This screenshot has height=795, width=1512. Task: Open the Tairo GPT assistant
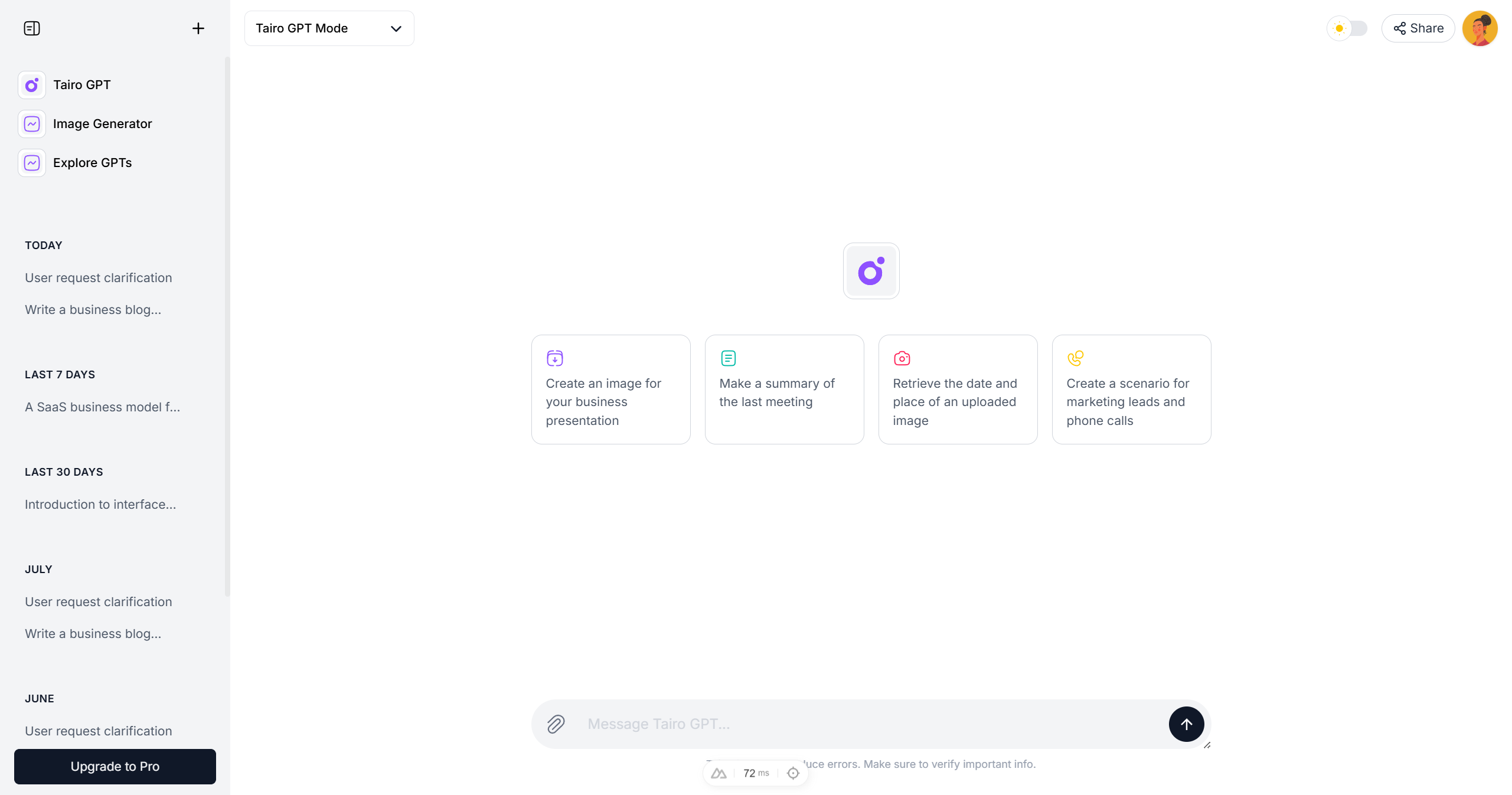pos(81,84)
